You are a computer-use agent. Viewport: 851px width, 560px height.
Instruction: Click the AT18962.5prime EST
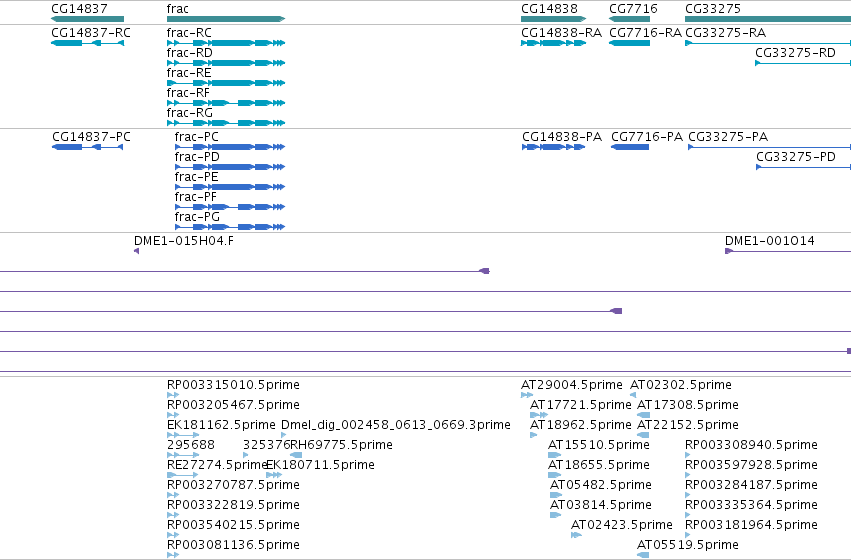tap(534, 435)
